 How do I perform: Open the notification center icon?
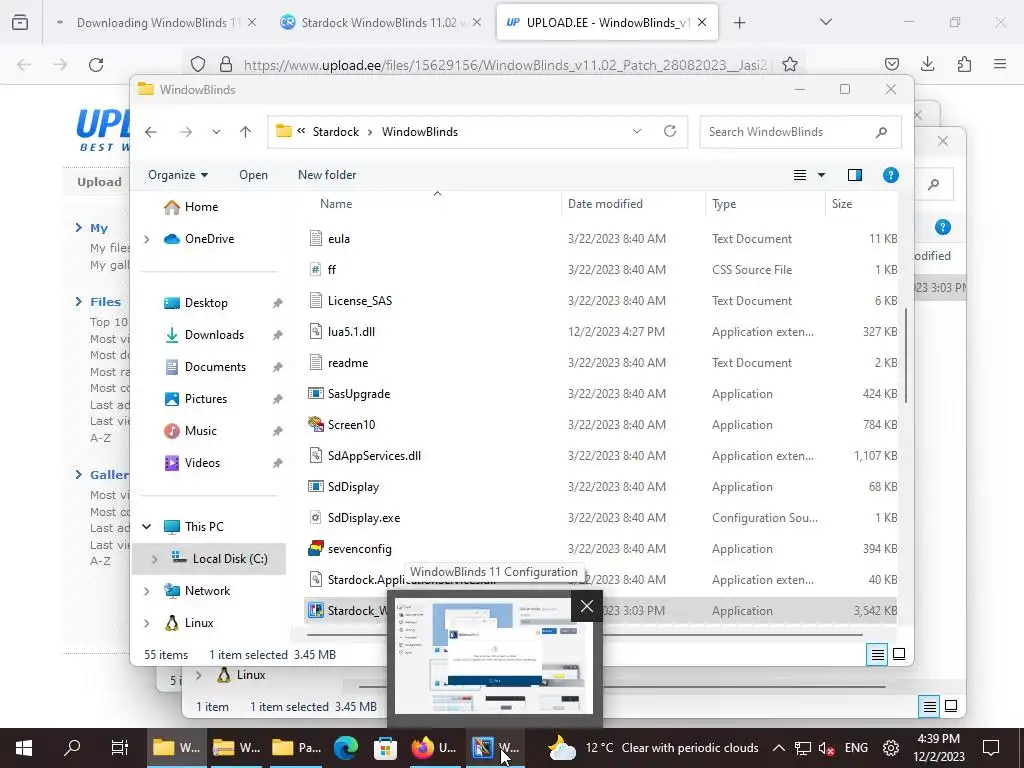pyautogui.click(x=991, y=748)
